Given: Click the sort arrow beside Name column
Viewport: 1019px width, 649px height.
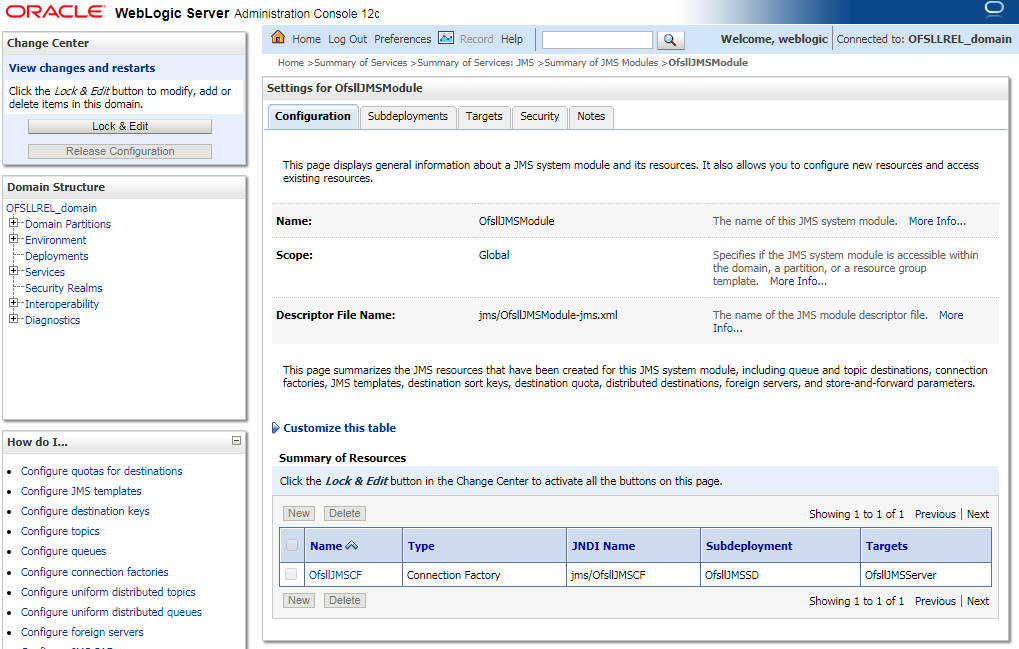Looking at the screenshot, I should [352, 546].
